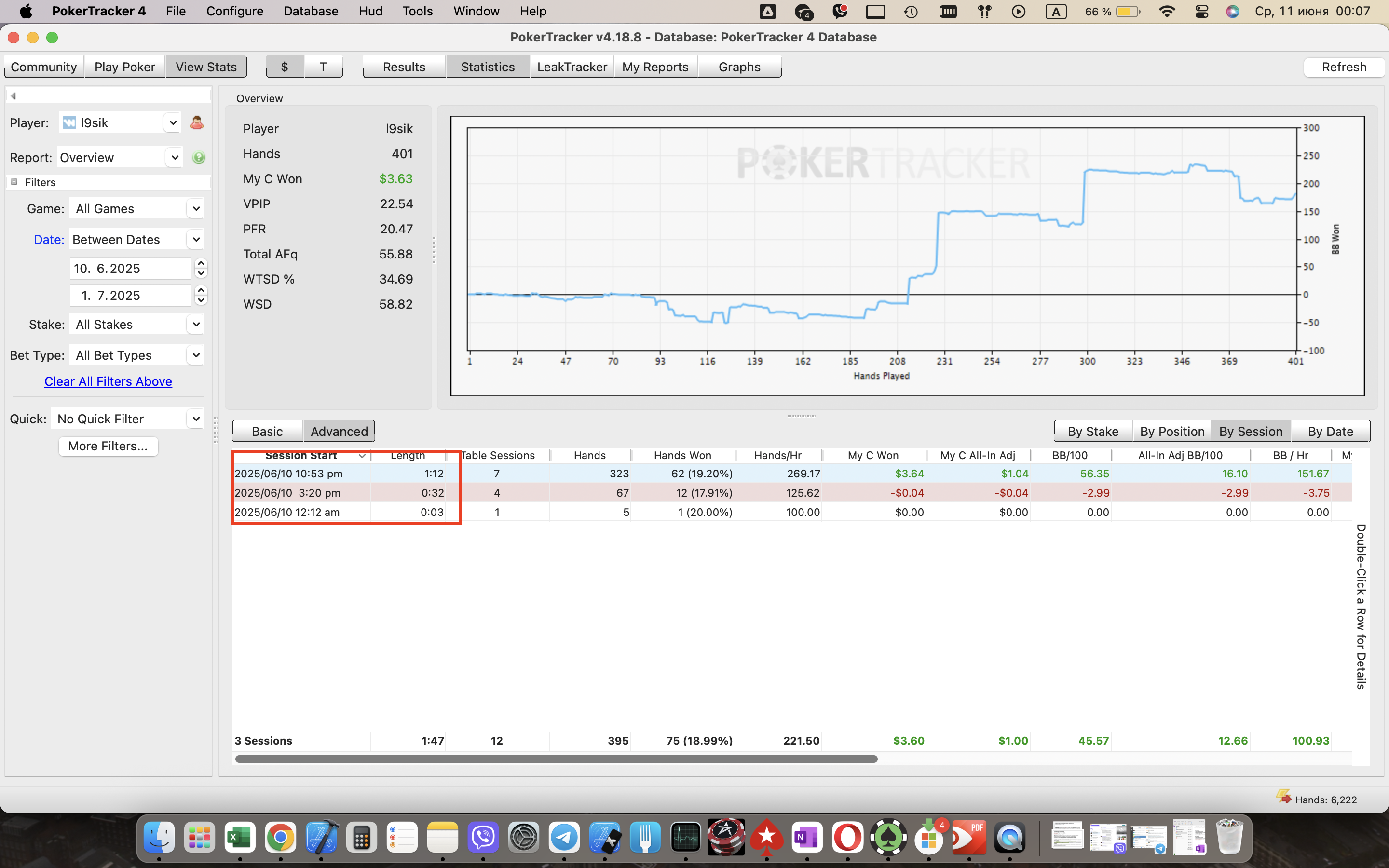The width and height of the screenshot is (1389, 868).
Task: Increment the start date stepper up
Action: pos(201,263)
